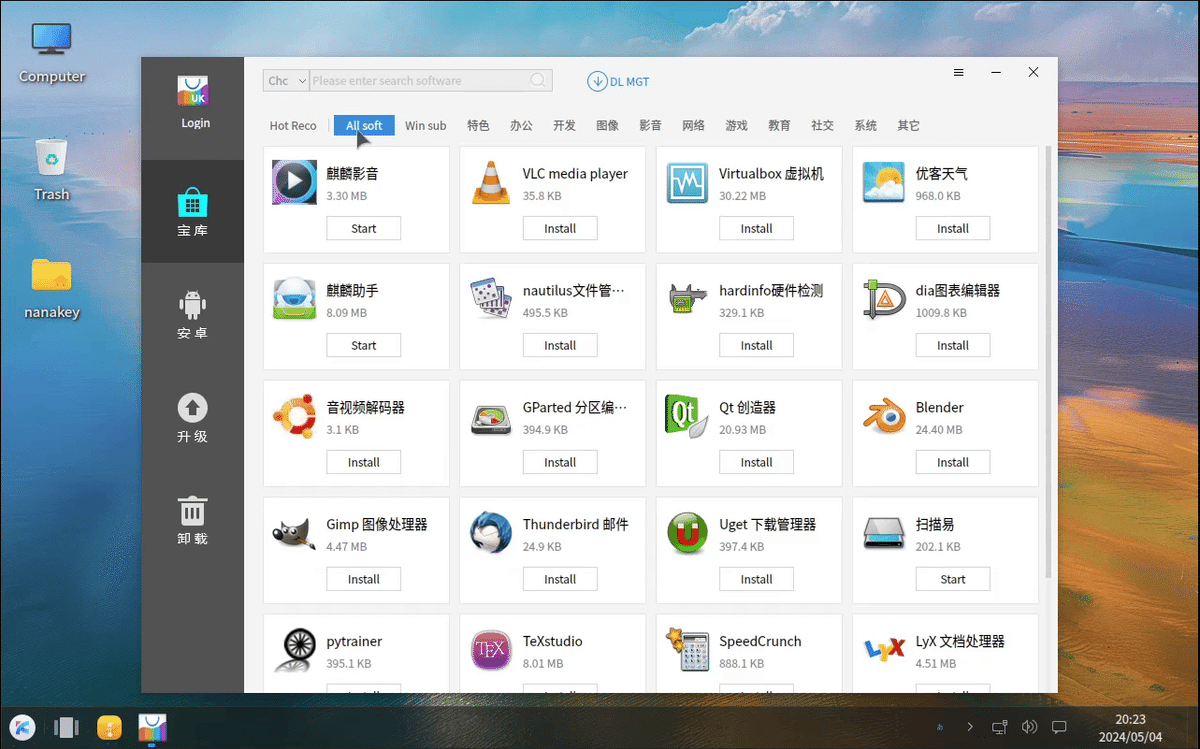
Task: Install Blender
Action: pos(953,462)
